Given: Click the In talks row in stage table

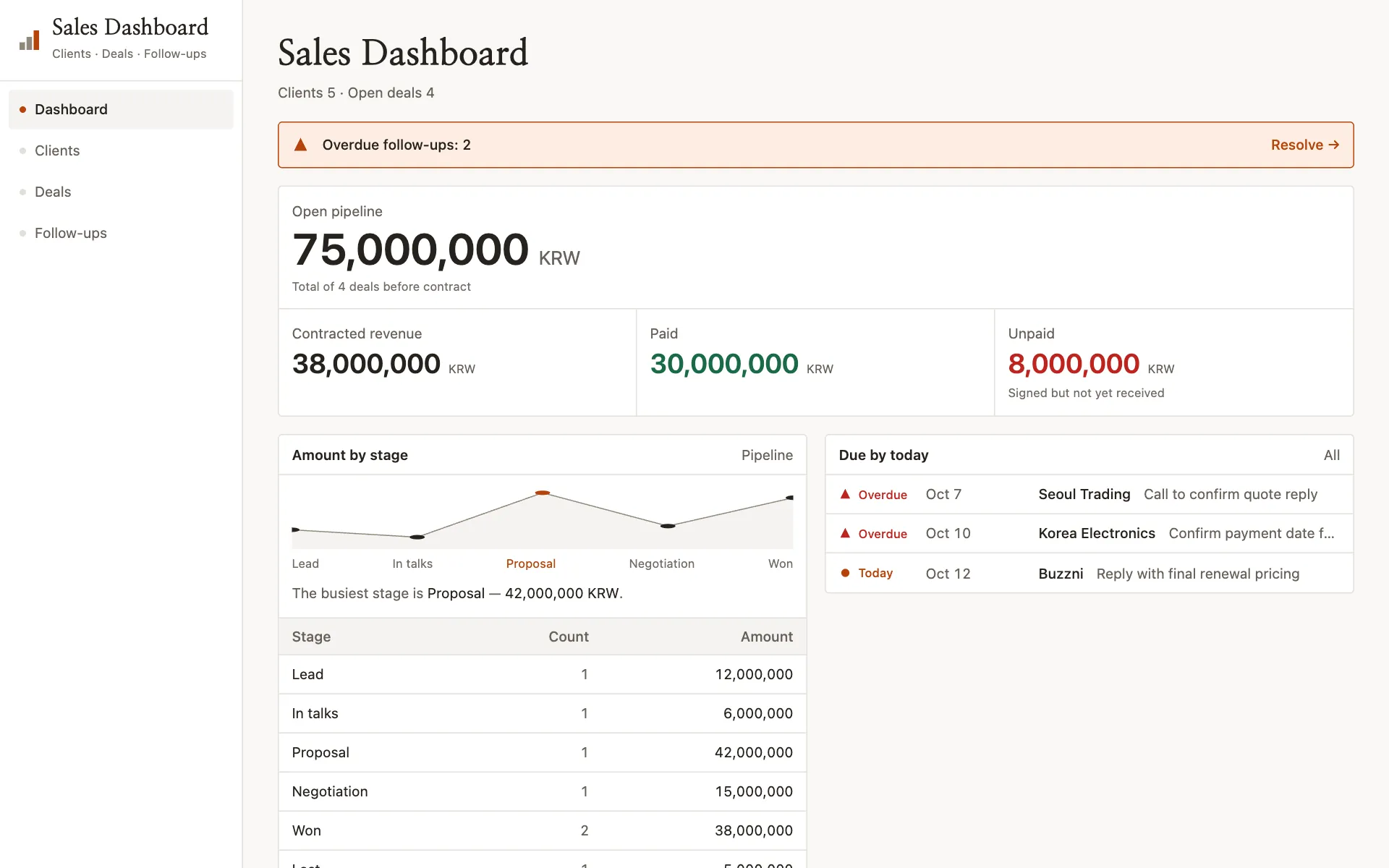Looking at the screenshot, I should tap(543, 713).
